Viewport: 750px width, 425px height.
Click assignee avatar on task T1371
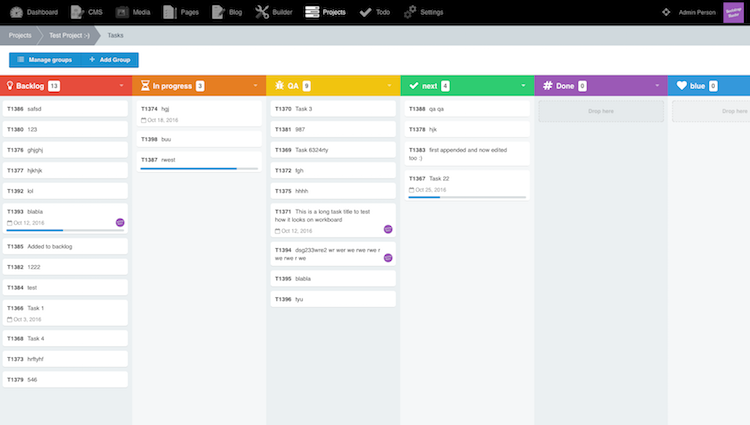(388, 229)
